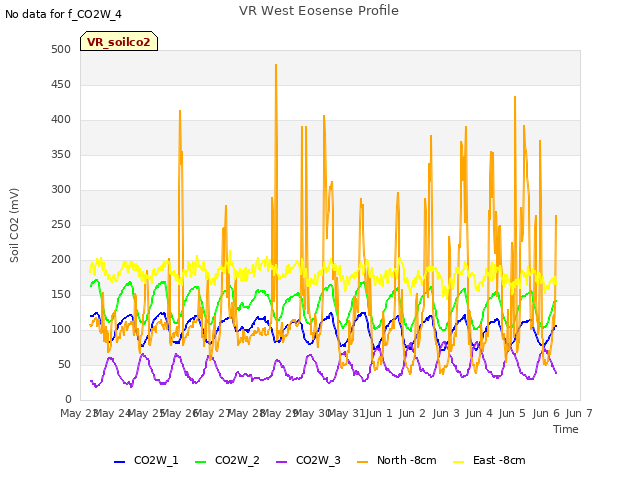
Task: Click the tallest orange spike peak near 480
Action: point(276,65)
